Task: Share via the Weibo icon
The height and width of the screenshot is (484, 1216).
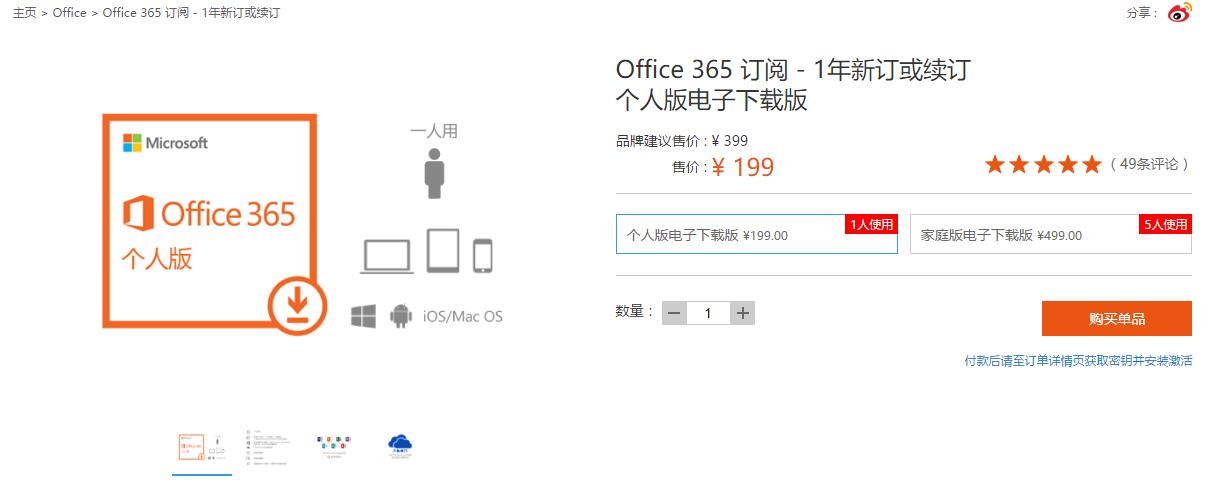Action: tap(1180, 13)
